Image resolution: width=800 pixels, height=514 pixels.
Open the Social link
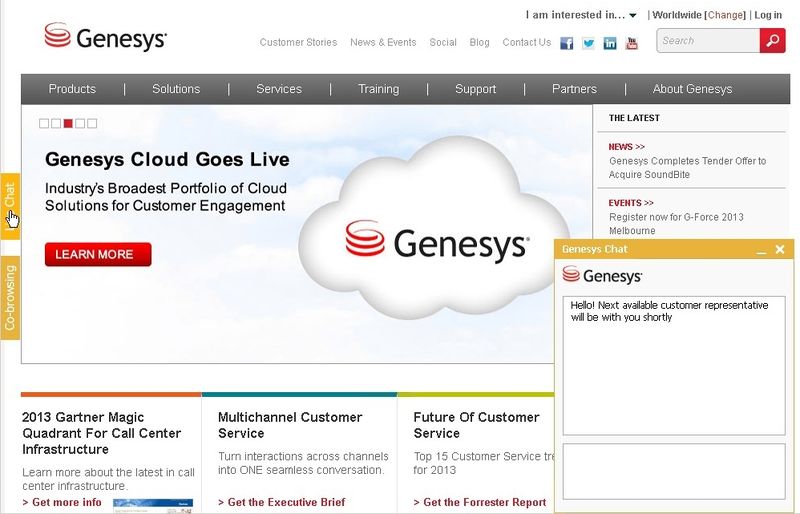443,42
